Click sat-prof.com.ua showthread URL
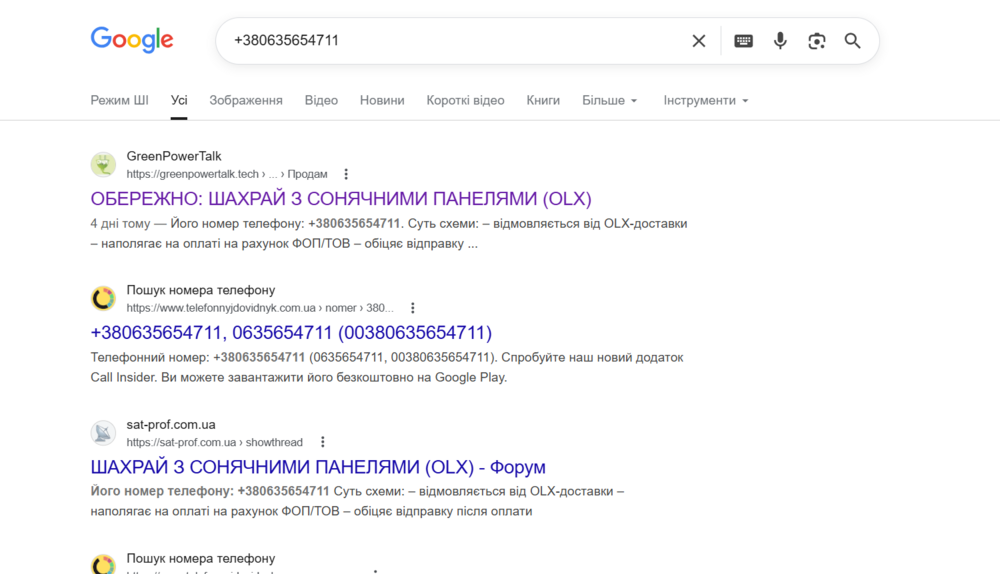This screenshot has height=574, width=1000. click(214, 442)
